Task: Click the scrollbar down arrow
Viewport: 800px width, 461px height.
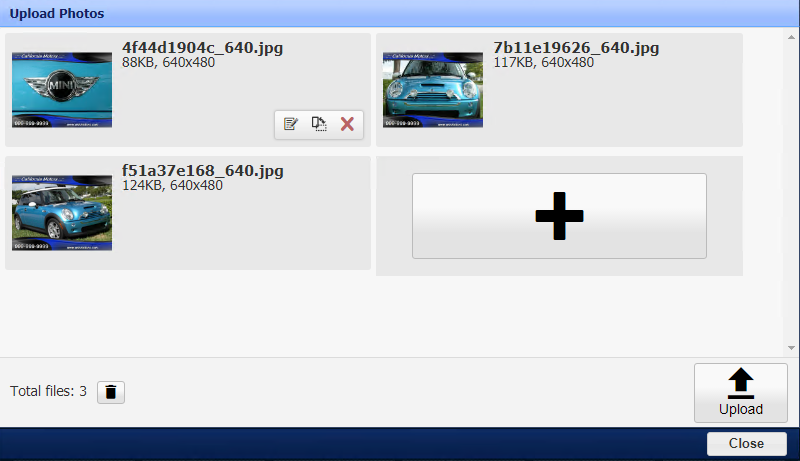Action: [x=791, y=348]
